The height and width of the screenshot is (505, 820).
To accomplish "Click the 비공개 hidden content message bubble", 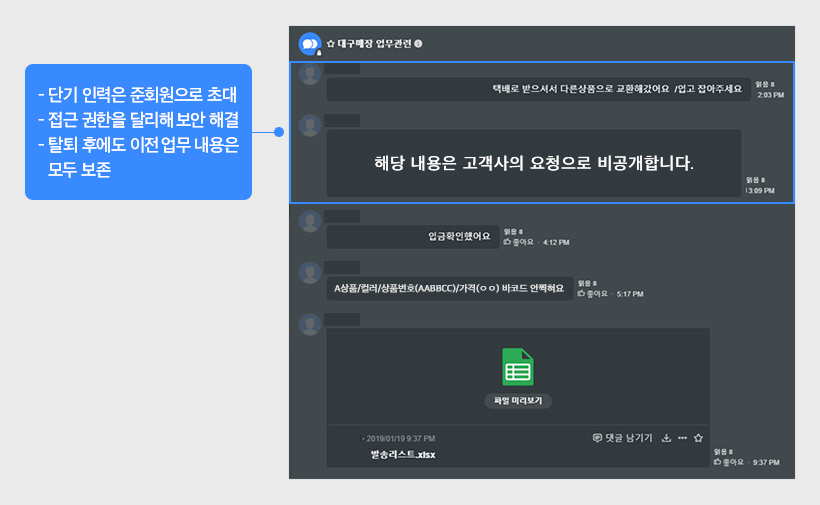I will coord(534,162).
